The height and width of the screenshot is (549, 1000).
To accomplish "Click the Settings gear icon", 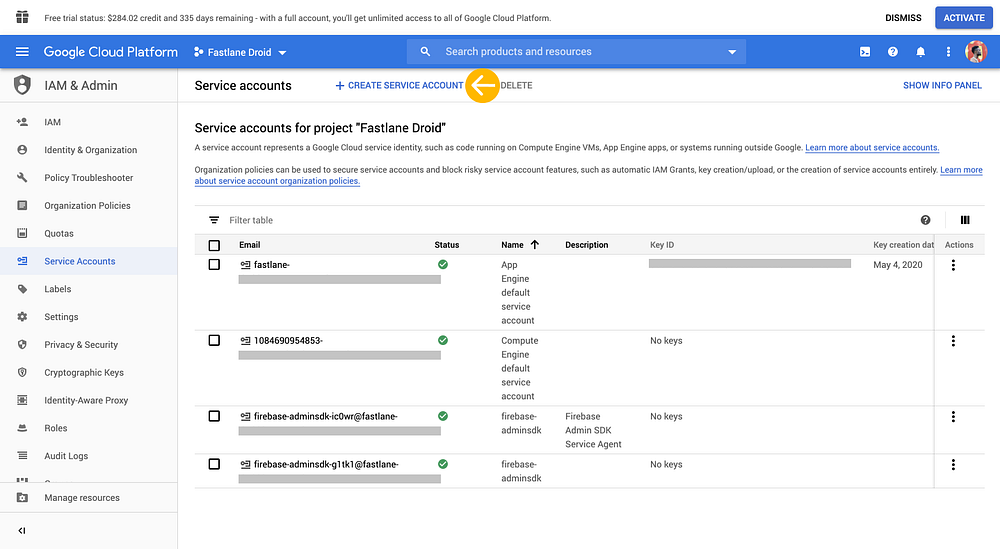I will 22,317.
